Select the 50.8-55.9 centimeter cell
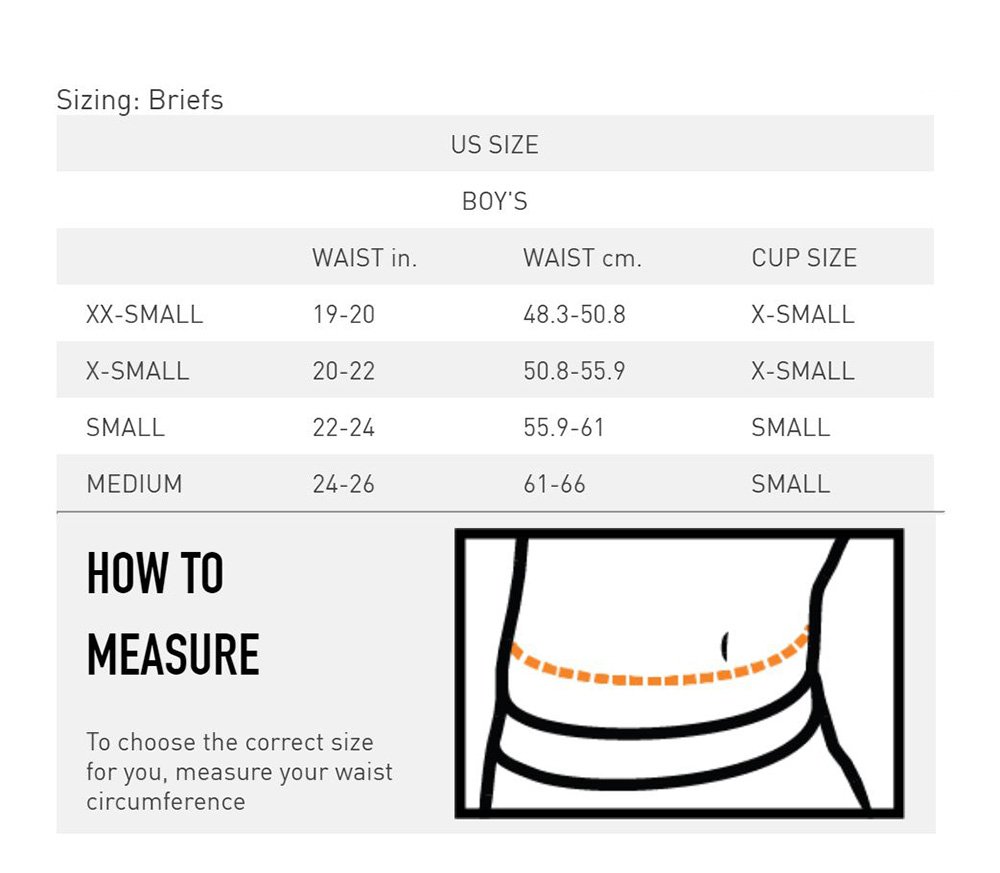This screenshot has width=1000, height=873. tap(574, 371)
